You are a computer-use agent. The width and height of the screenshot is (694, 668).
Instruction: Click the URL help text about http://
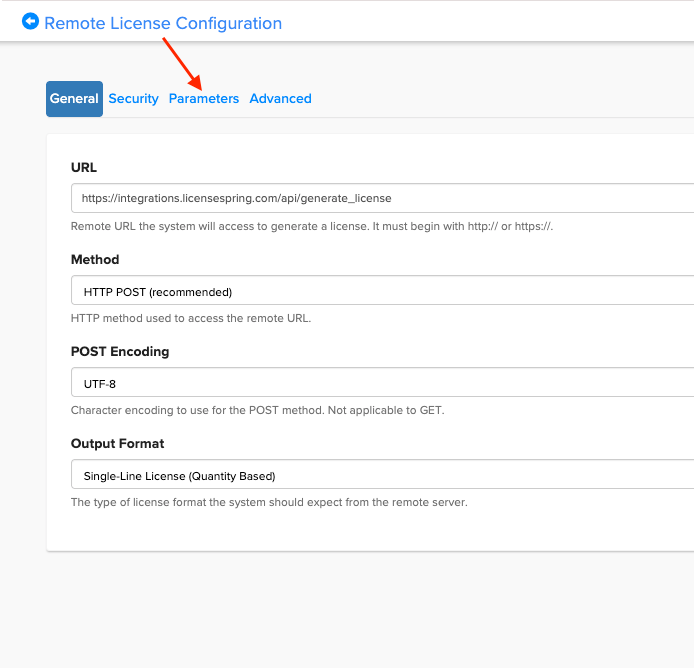tap(311, 226)
